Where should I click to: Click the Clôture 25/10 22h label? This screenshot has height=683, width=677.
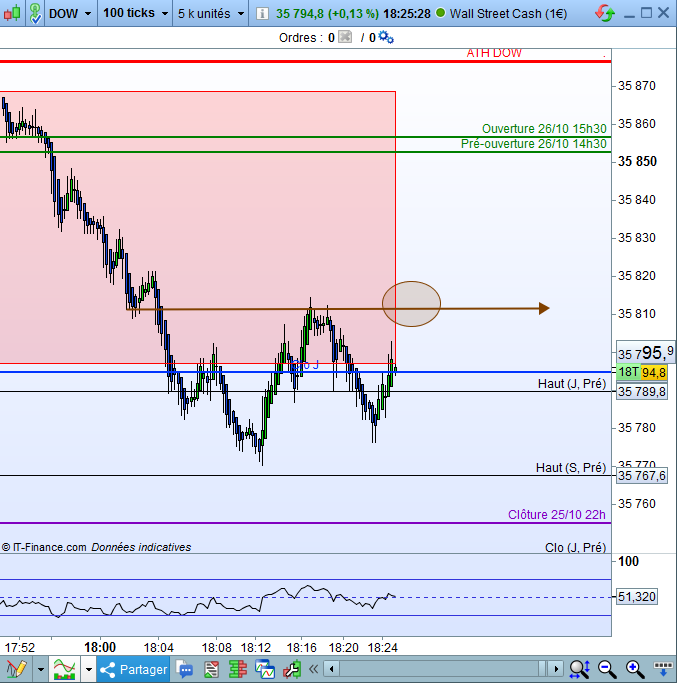[x=557, y=514]
